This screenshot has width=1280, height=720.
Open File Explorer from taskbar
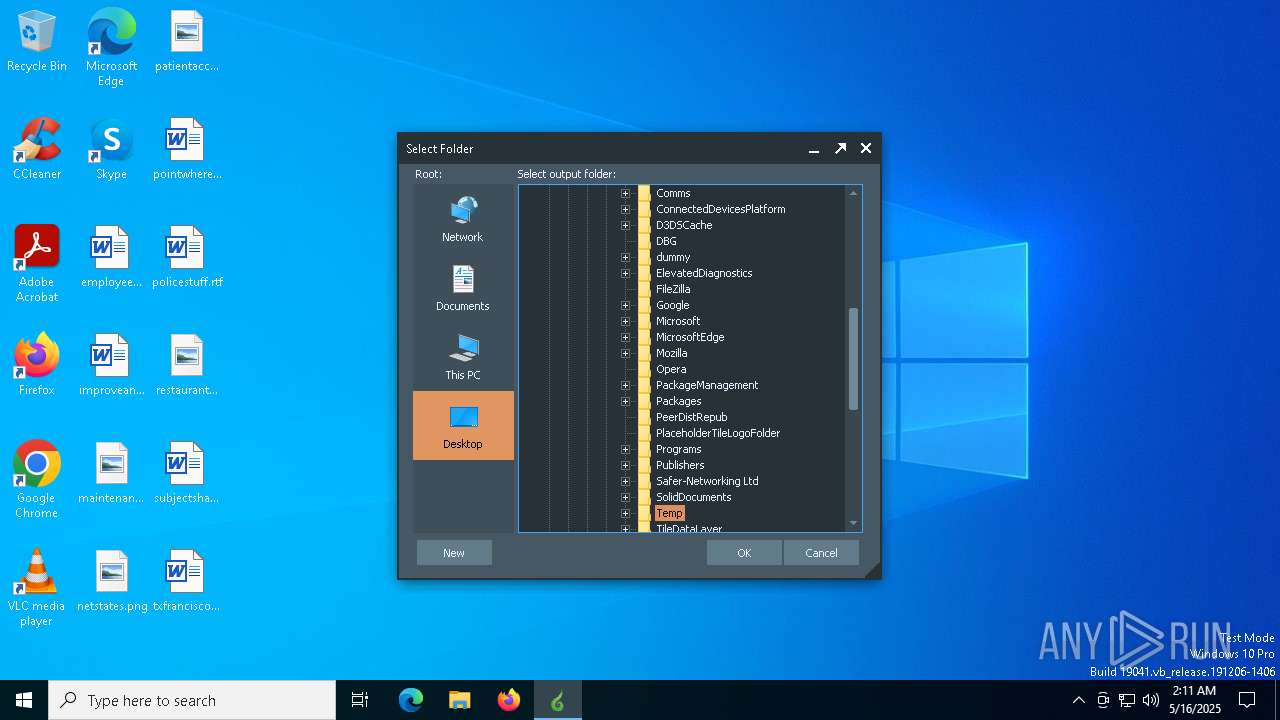click(x=459, y=700)
